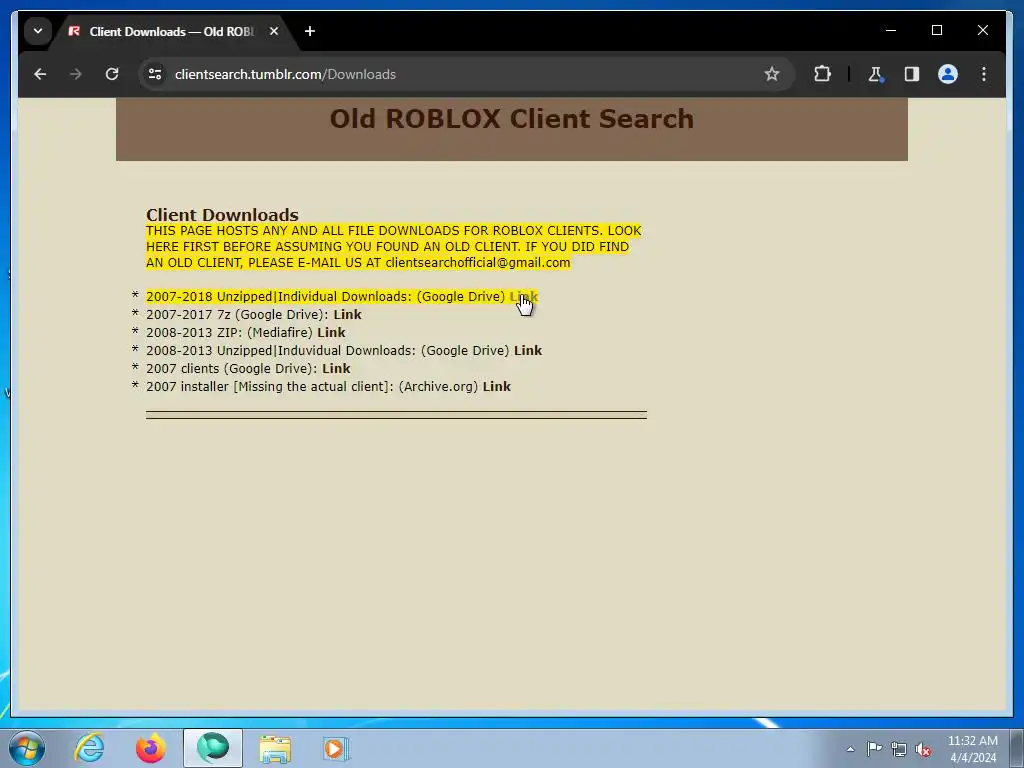Select the active browser taskbar button

pyautogui.click(x=213, y=748)
